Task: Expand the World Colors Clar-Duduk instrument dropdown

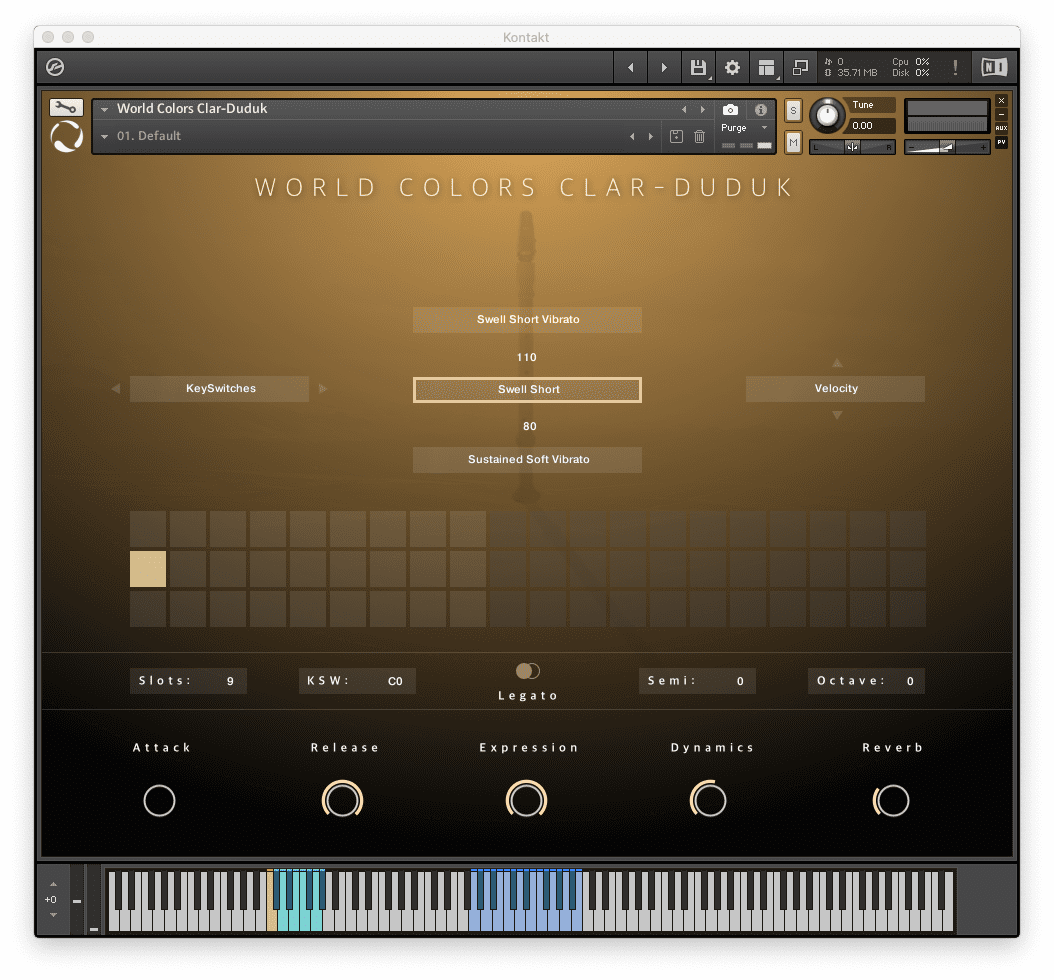Action: pos(105,110)
